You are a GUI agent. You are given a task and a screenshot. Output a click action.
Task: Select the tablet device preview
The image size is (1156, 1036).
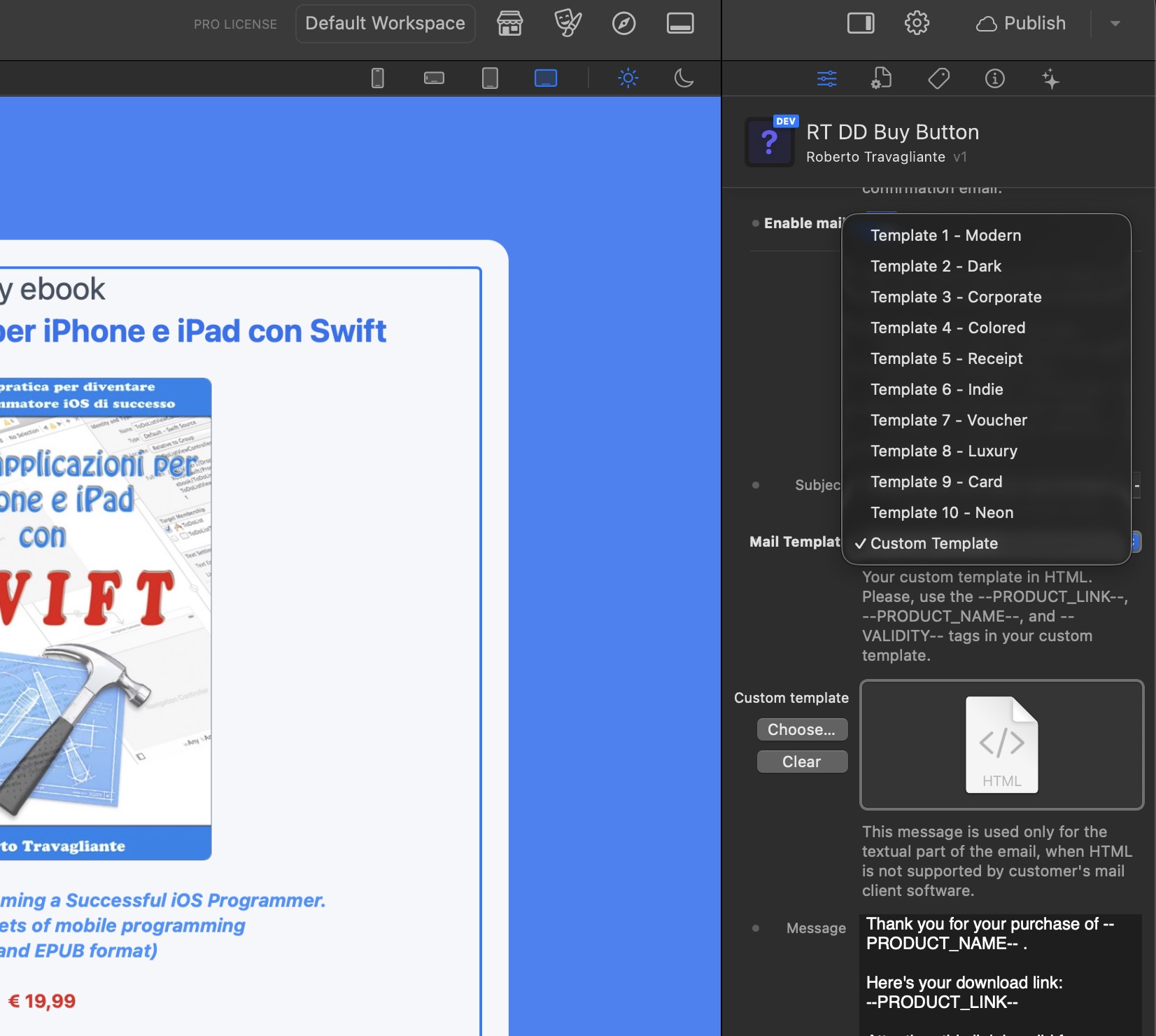click(490, 78)
